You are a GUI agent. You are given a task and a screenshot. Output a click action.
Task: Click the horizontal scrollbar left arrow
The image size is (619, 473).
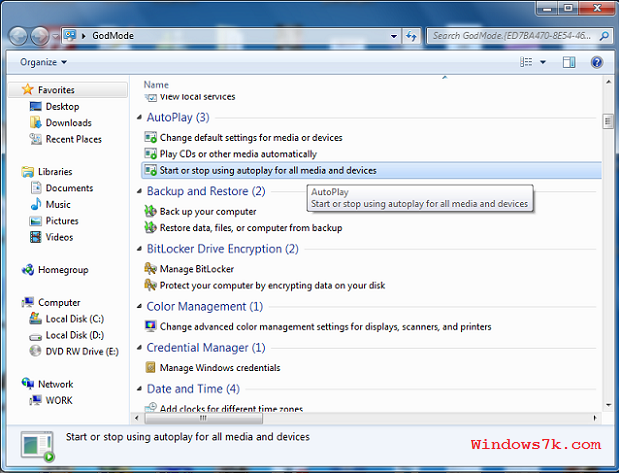pyautogui.click(x=137, y=418)
